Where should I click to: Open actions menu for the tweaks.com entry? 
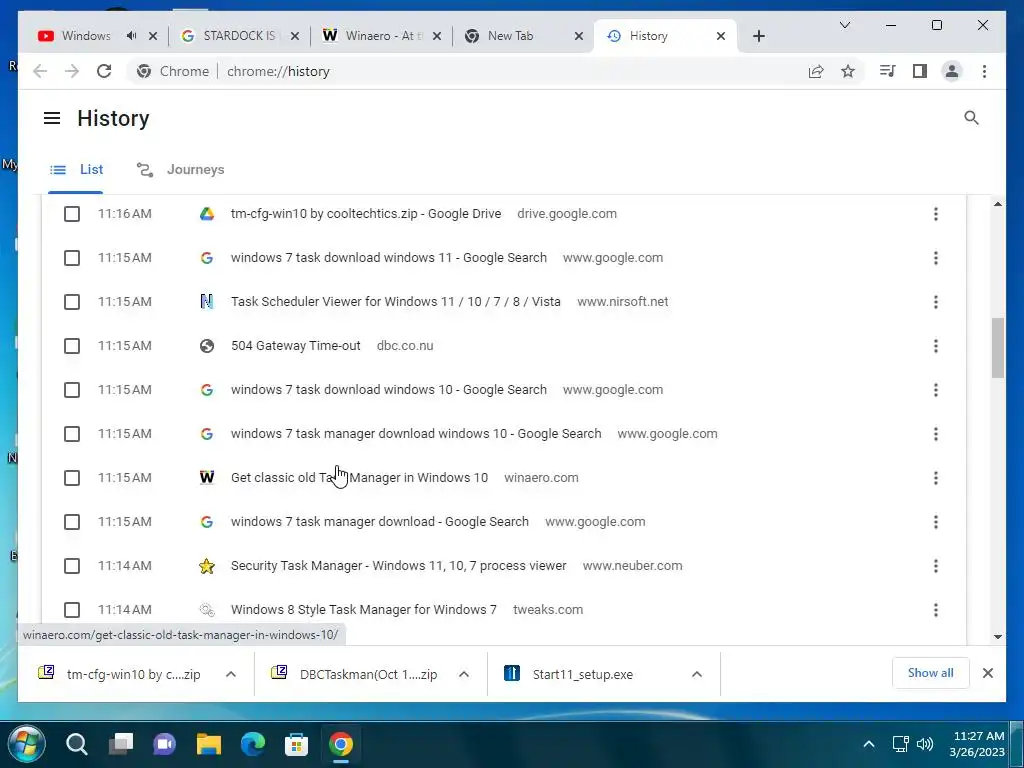[936, 609]
